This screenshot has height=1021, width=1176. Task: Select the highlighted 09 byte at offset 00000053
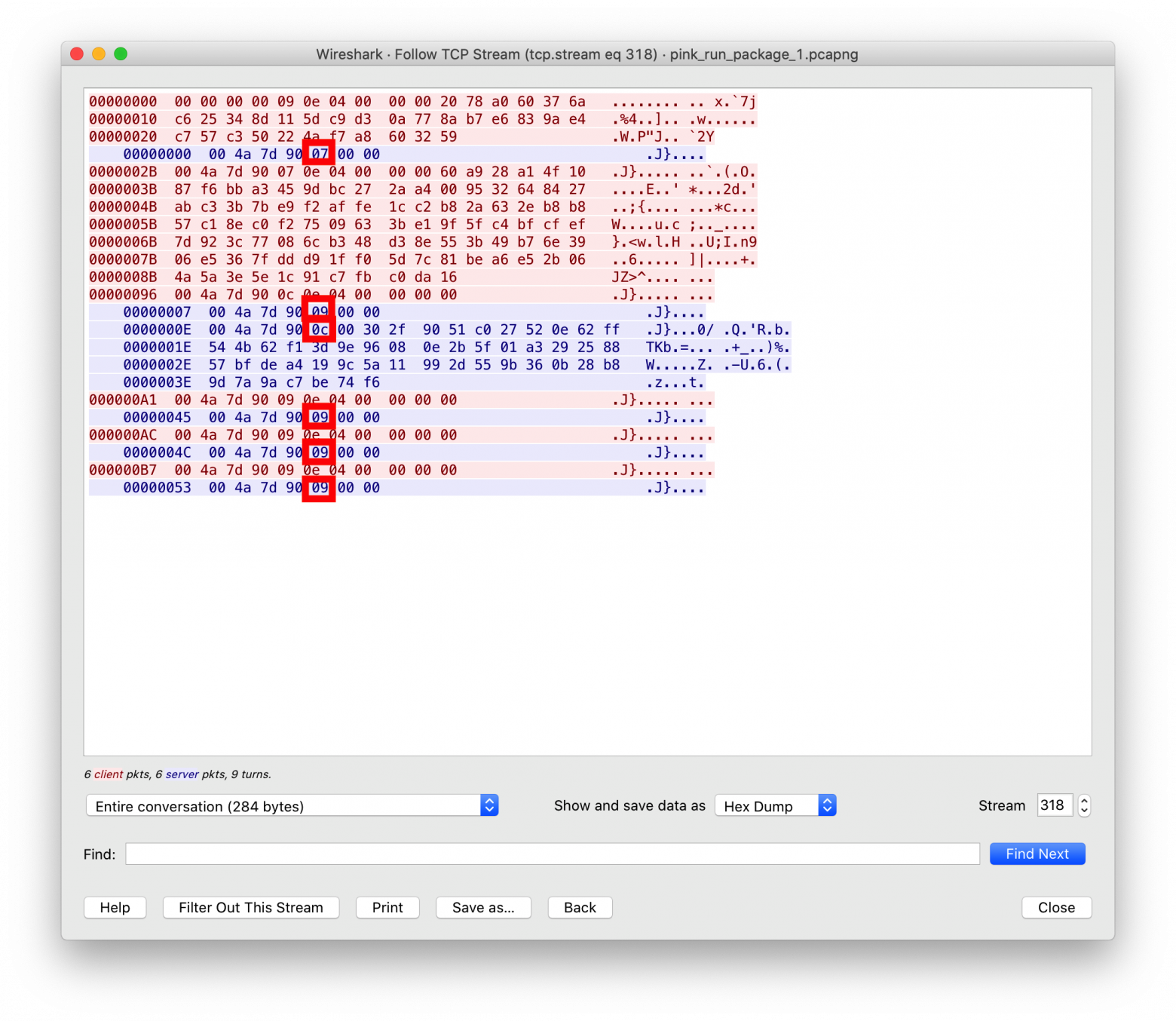pyautogui.click(x=320, y=487)
